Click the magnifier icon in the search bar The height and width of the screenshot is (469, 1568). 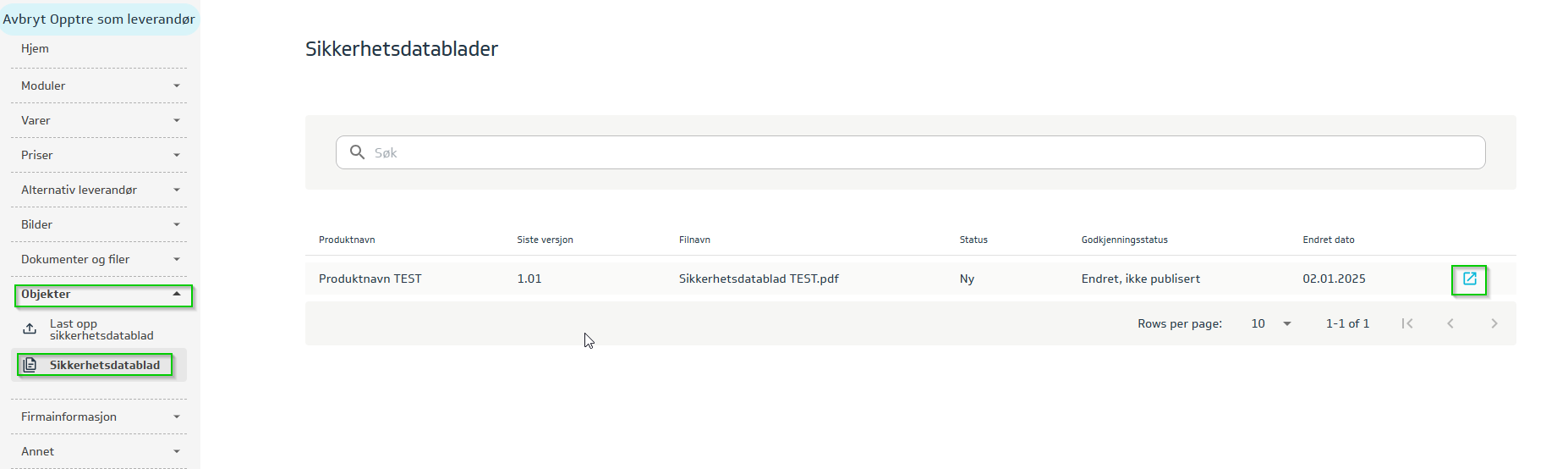(358, 152)
